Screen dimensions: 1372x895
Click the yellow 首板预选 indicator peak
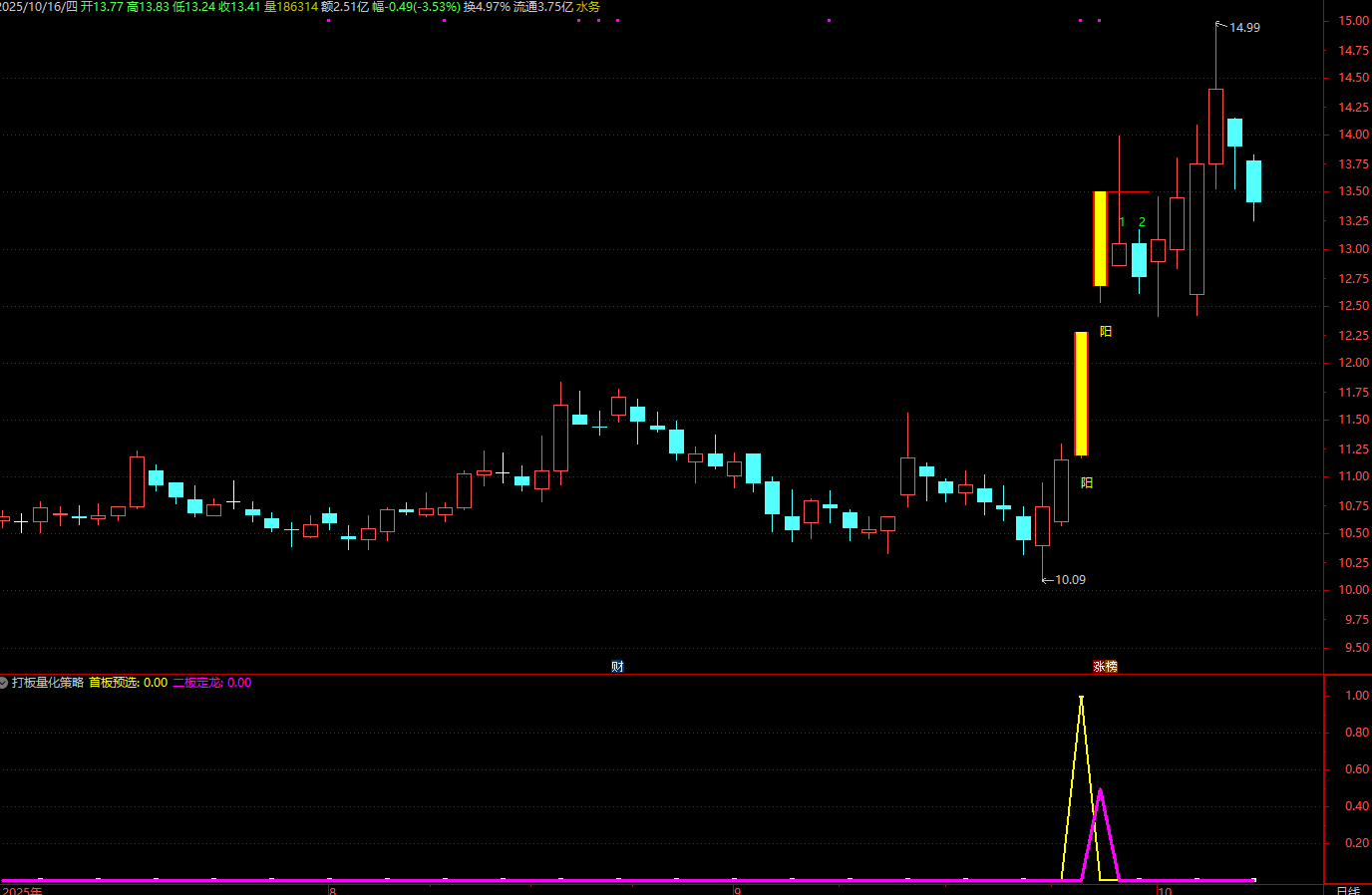click(x=1081, y=699)
